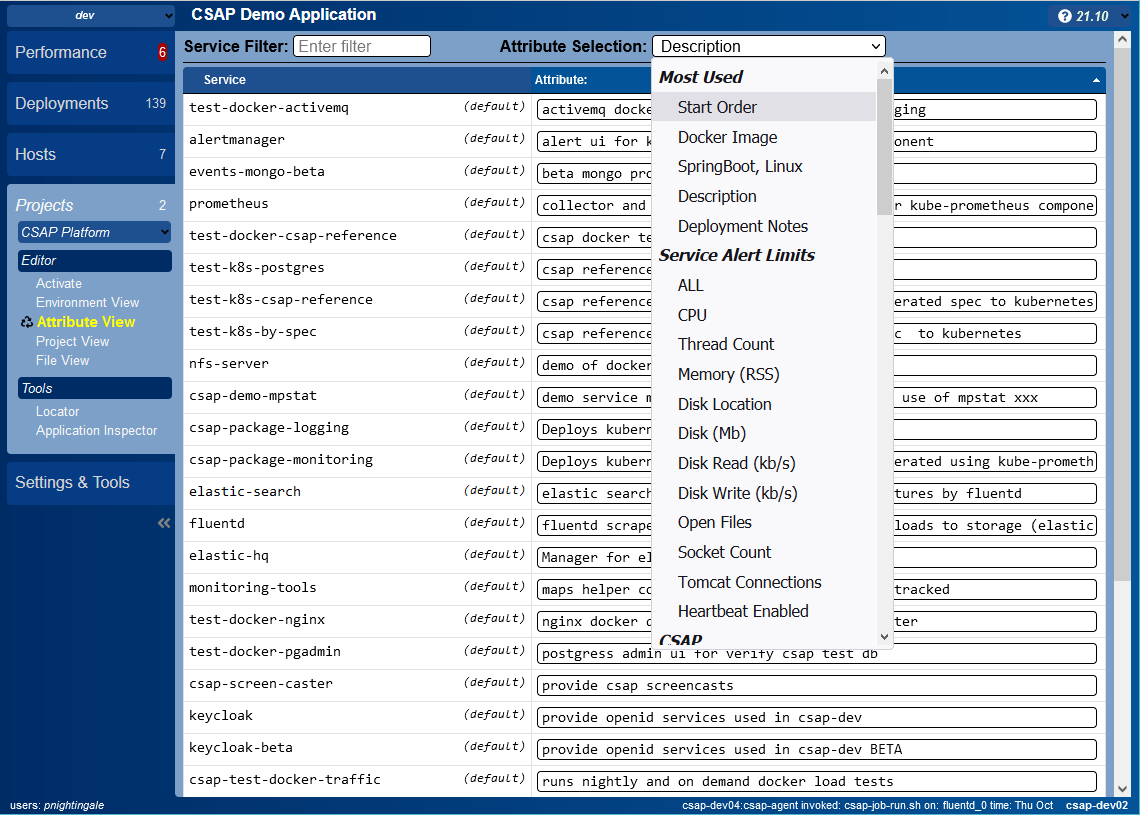The image size is (1141, 815).
Task: Edit the prometheus description field
Action: [816, 205]
